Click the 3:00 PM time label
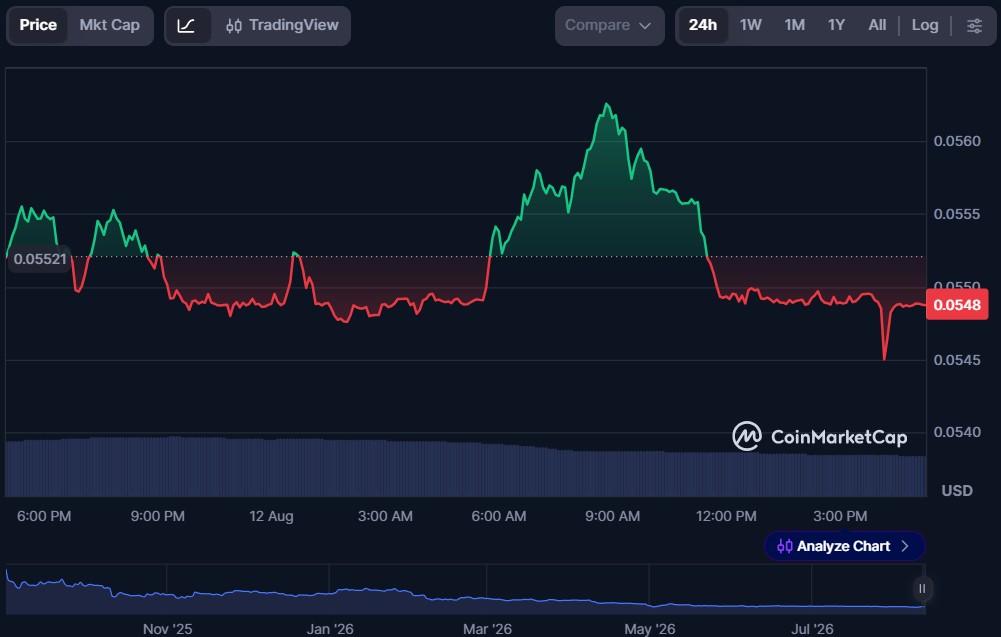Viewport: 1001px width, 637px height. (840, 516)
